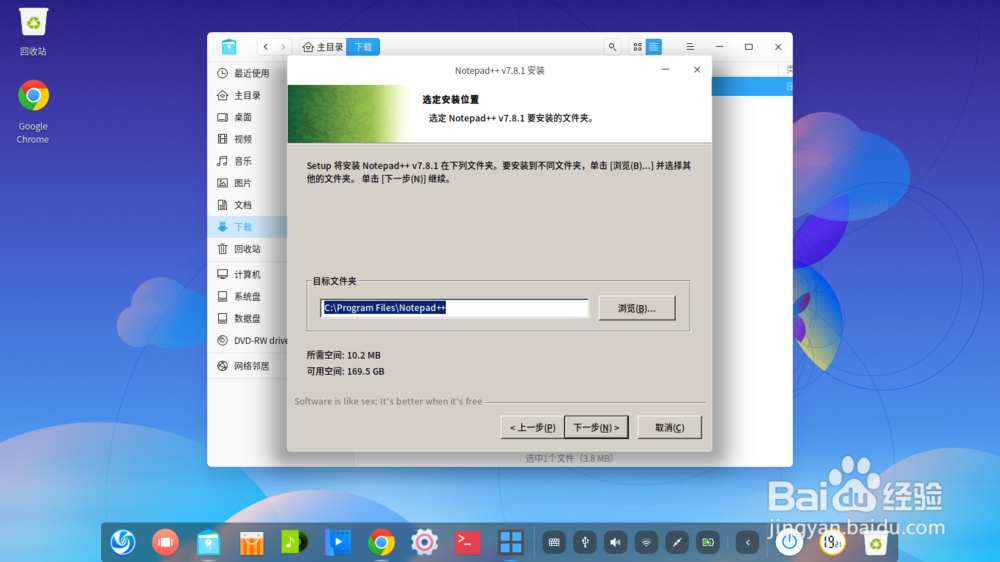1000x562 pixels.
Task: Open the onscreen keyboard tray icon
Action: click(554, 543)
